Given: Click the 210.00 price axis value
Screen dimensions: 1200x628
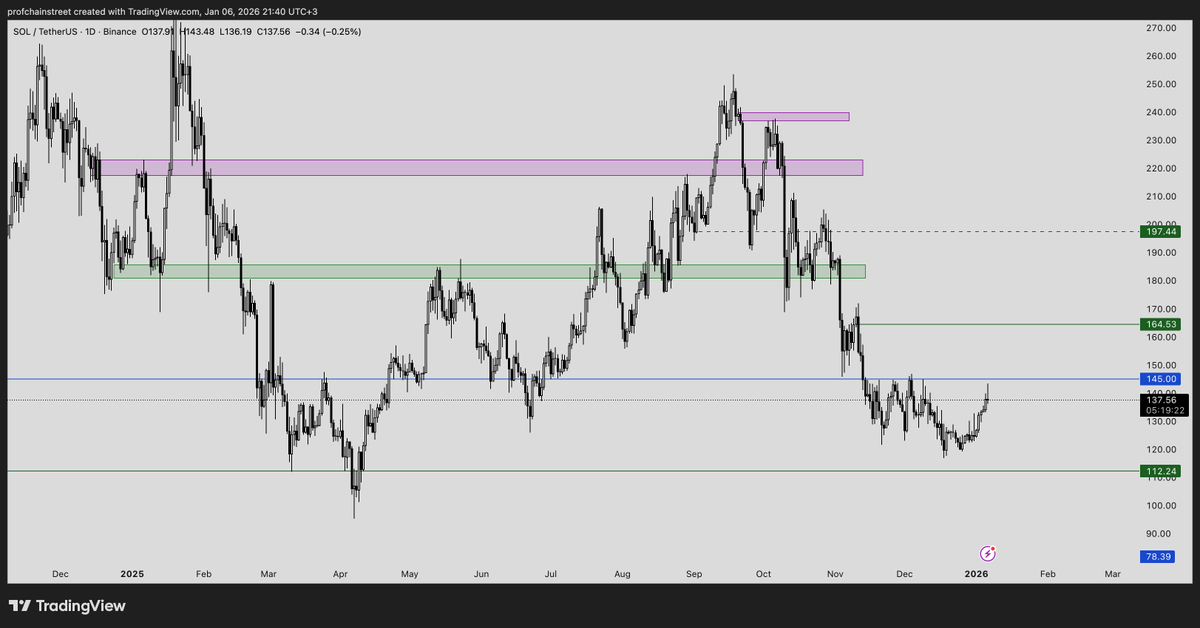Looking at the screenshot, I should (x=1161, y=197).
